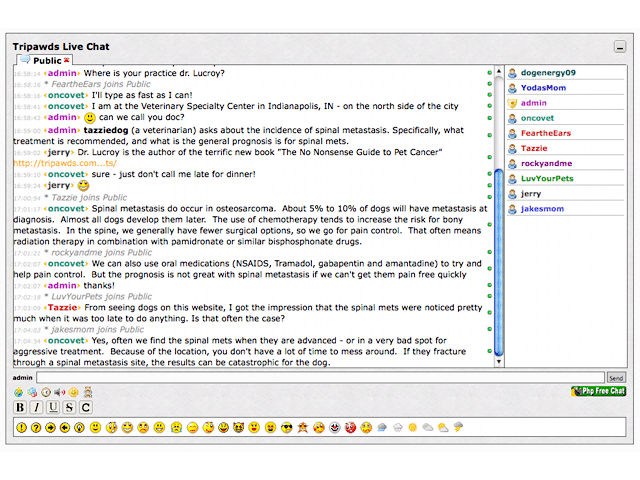Select LuvYourPets in the user list
Image resolution: width=640 pixels, height=480 pixels.
point(547,178)
